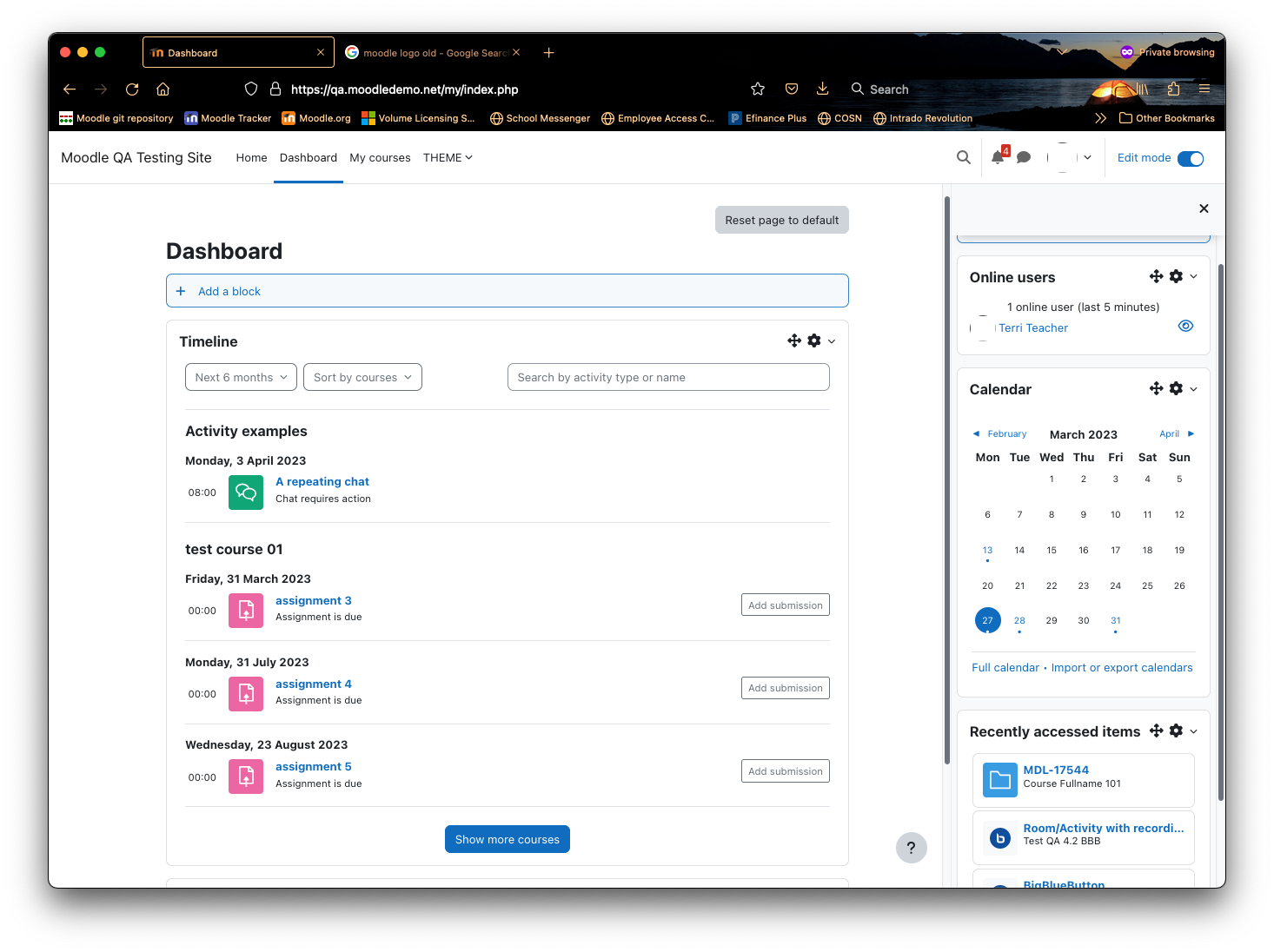The width and height of the screenshot is (1274, 952).
Task: Expand the THEME menu
Action: (x=448, y=157)
